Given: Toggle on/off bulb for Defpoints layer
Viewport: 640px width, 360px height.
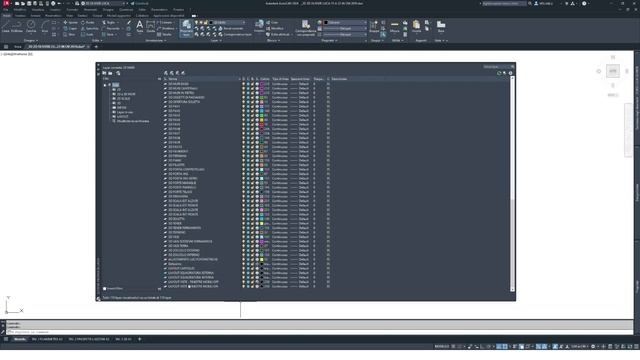Looking at the screenshot, I should tap(244, 264).
